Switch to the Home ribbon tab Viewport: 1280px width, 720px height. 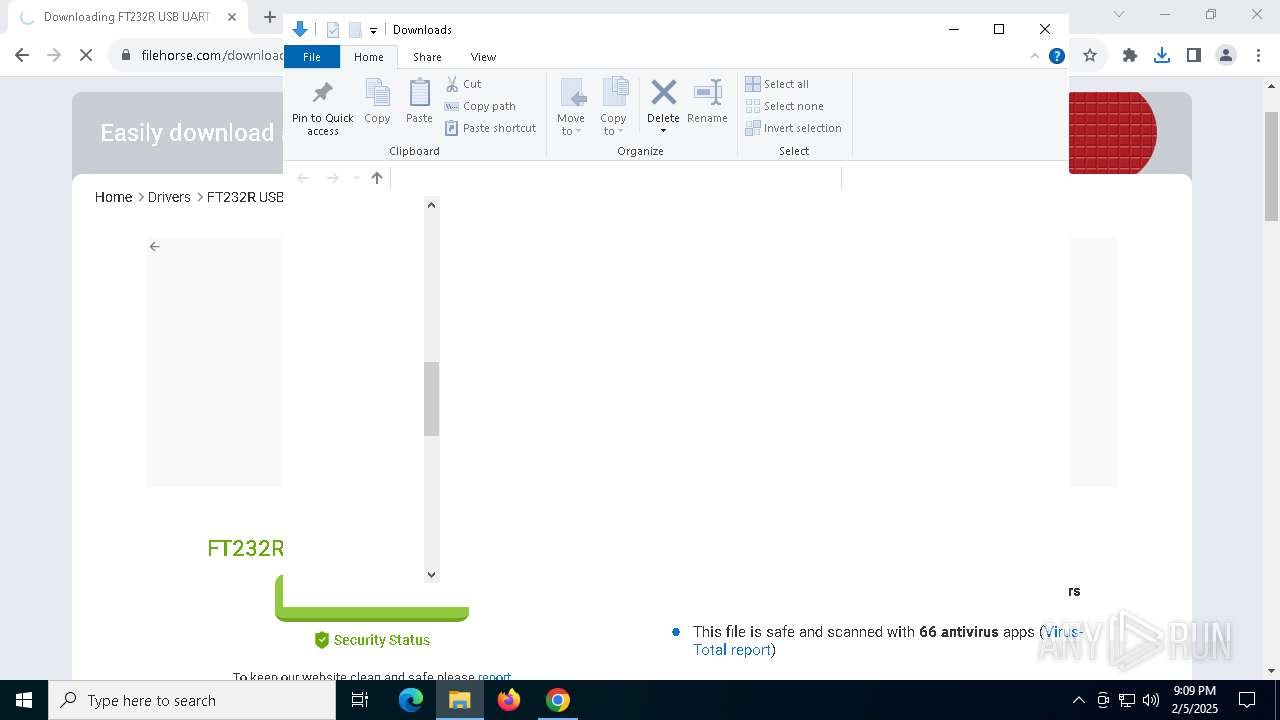(369, 57)
